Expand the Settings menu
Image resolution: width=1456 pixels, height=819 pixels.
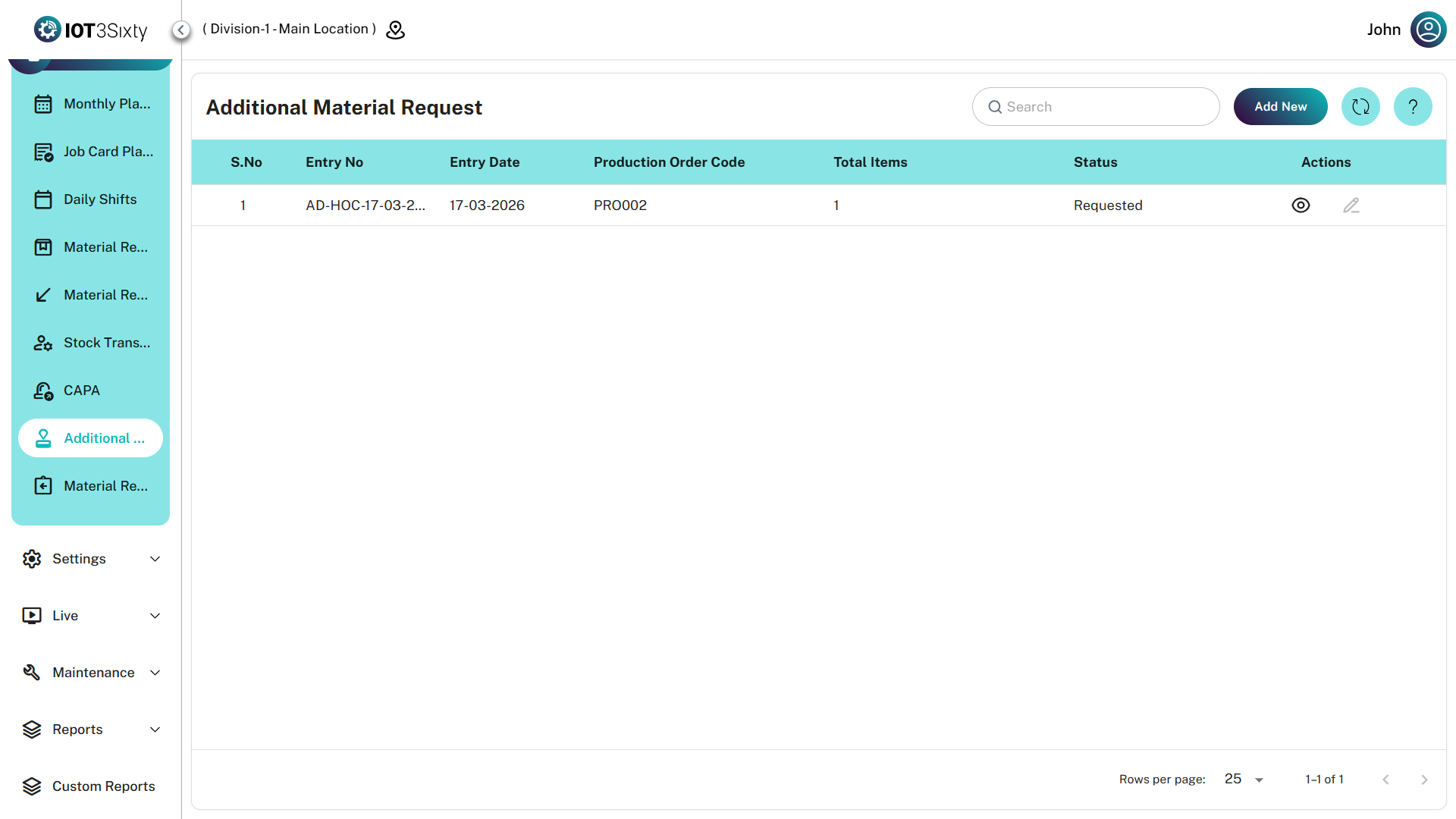(91, 559)
